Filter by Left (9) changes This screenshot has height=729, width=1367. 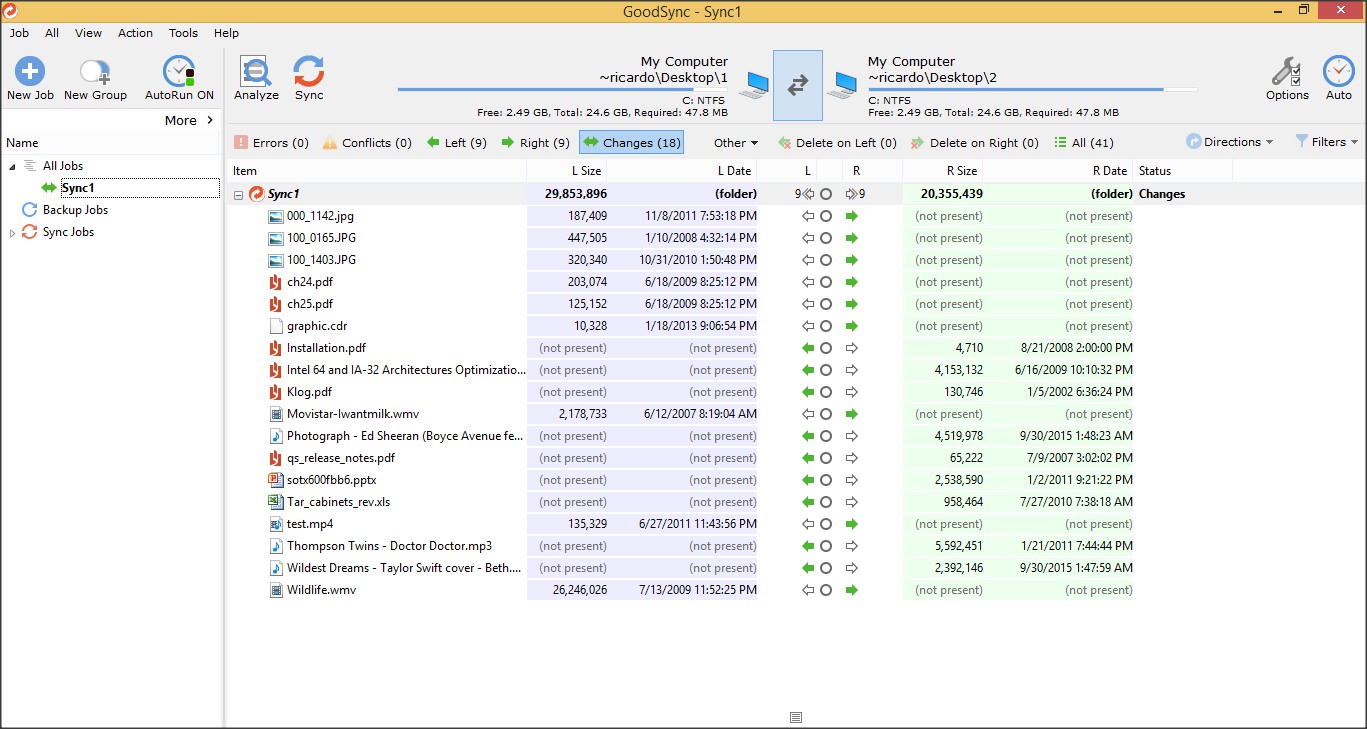click(x=456, y=143)
